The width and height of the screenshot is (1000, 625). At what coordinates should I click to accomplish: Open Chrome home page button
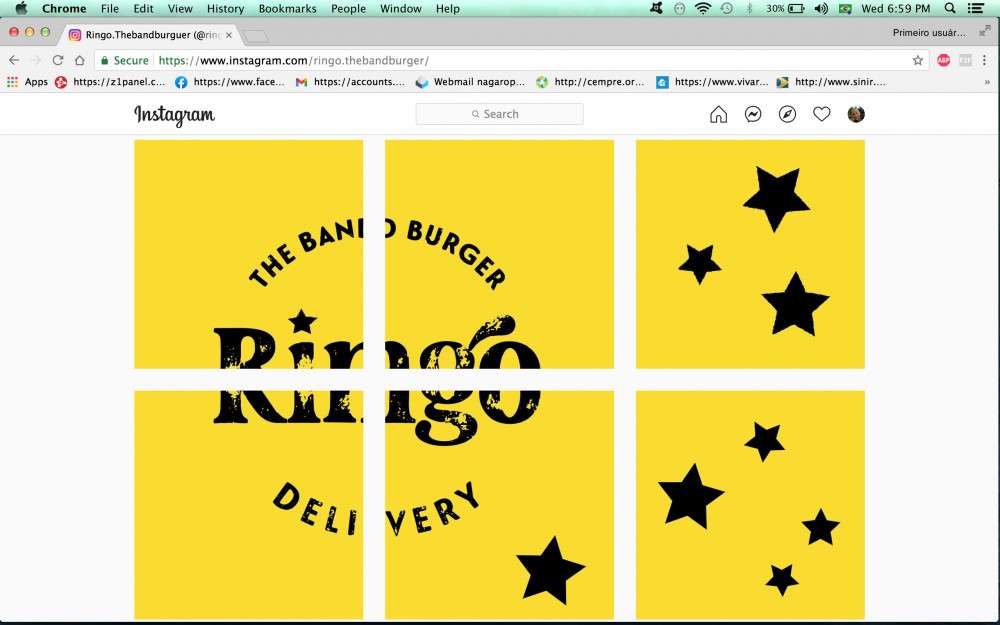click(79, 60)
